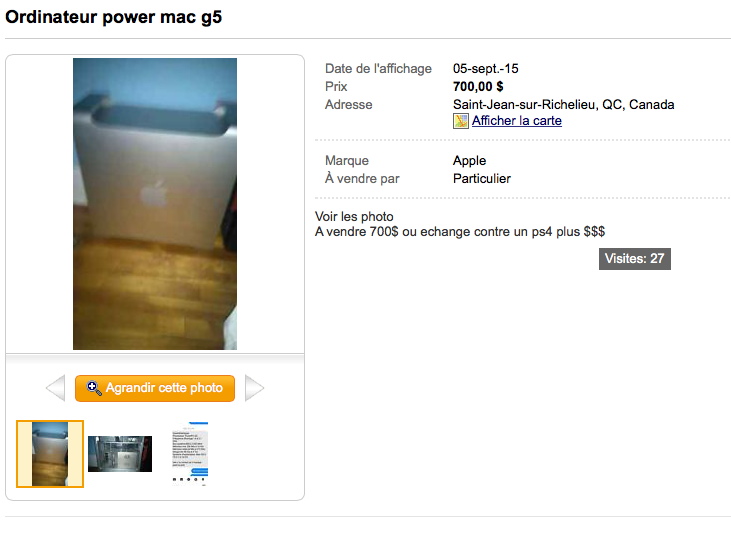Click the Voir les photo text
The image size is (731, 543).
(x=354, y=217)
